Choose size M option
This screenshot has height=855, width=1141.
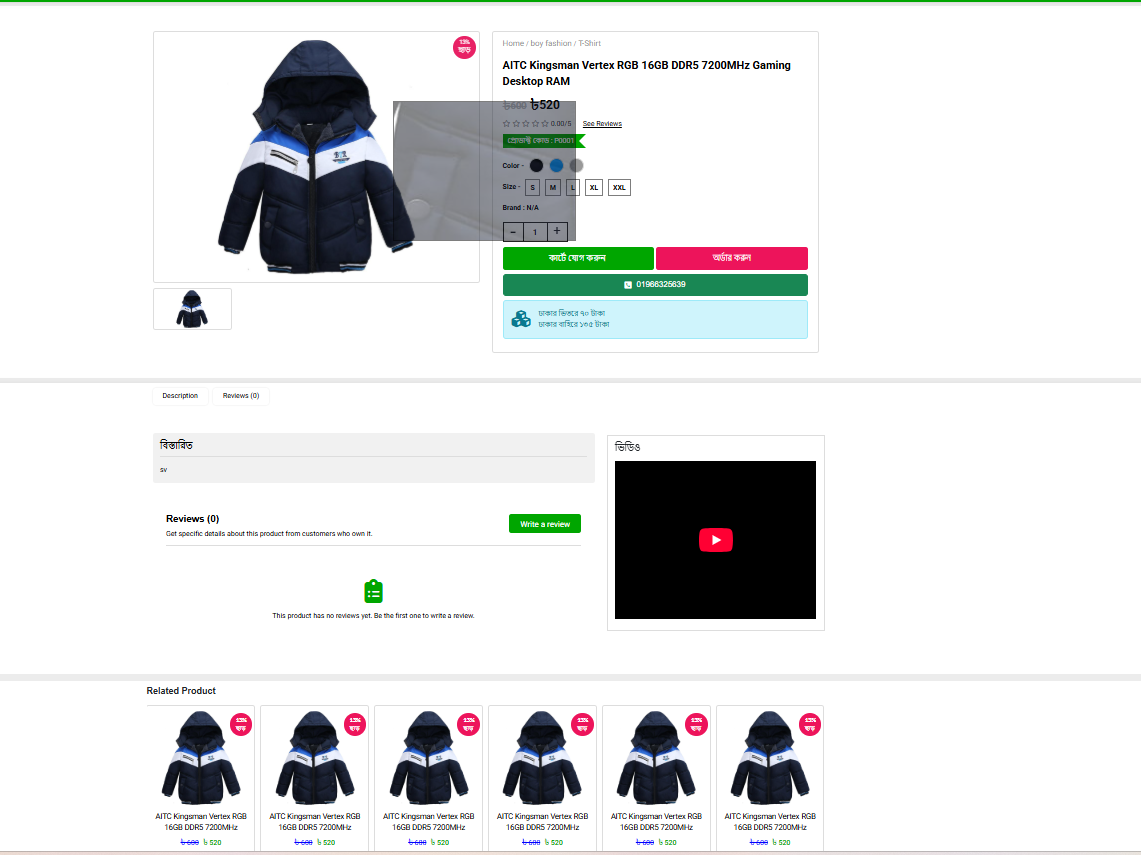click(x=553, y=188)
